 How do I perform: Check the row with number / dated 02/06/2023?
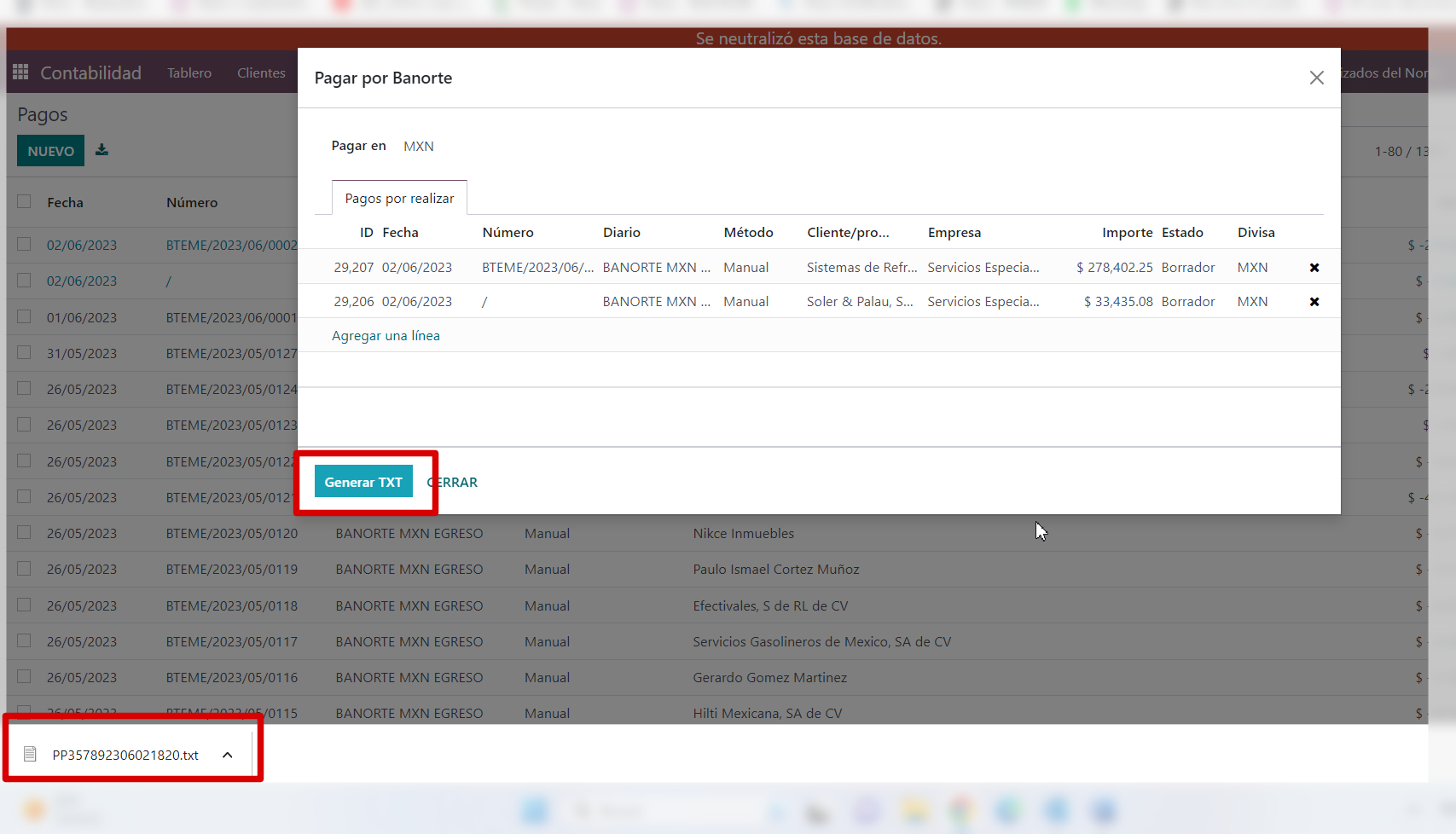(x=24, y=281)
